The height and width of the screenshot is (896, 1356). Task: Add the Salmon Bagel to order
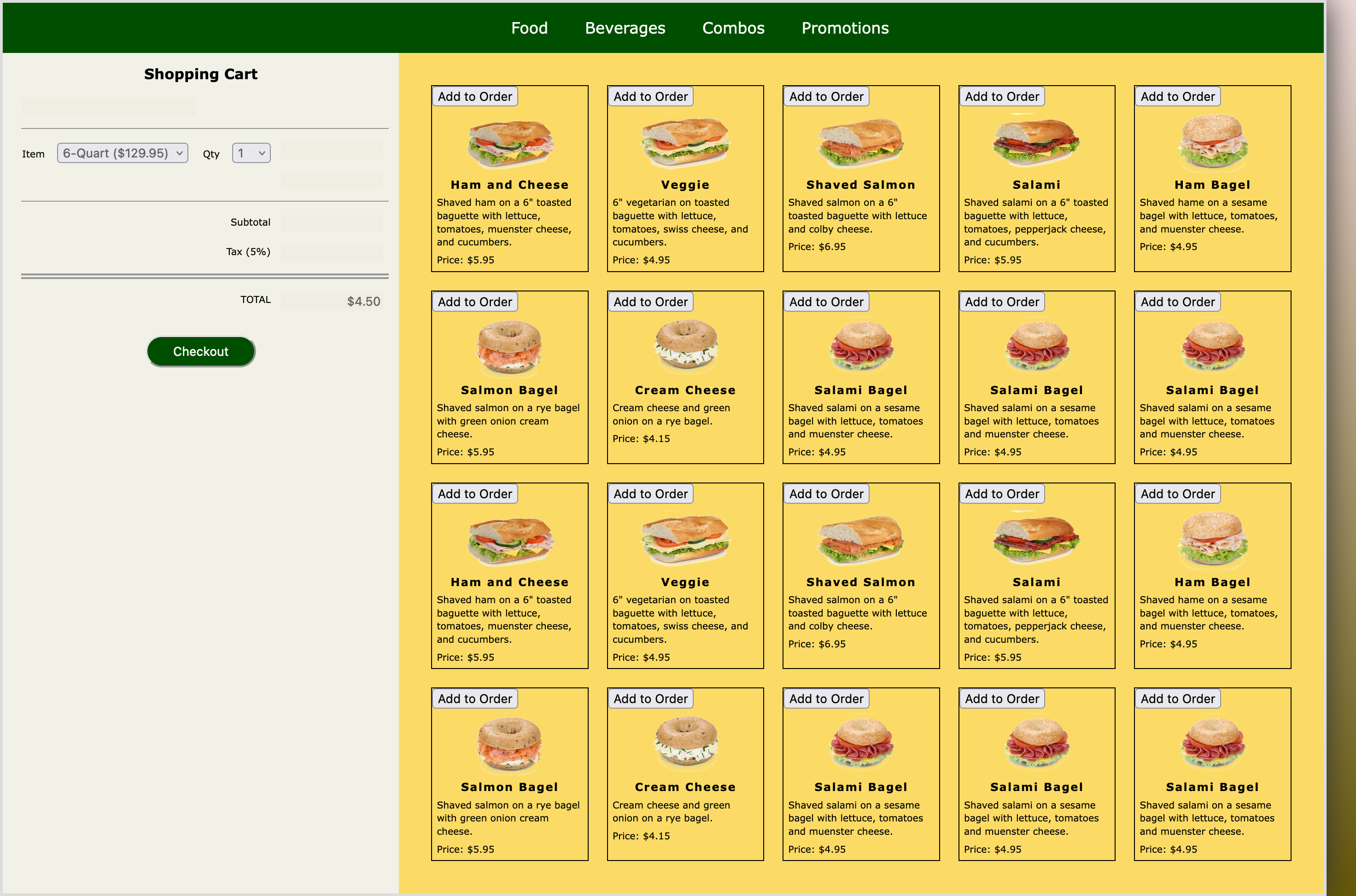pos(474,301)
